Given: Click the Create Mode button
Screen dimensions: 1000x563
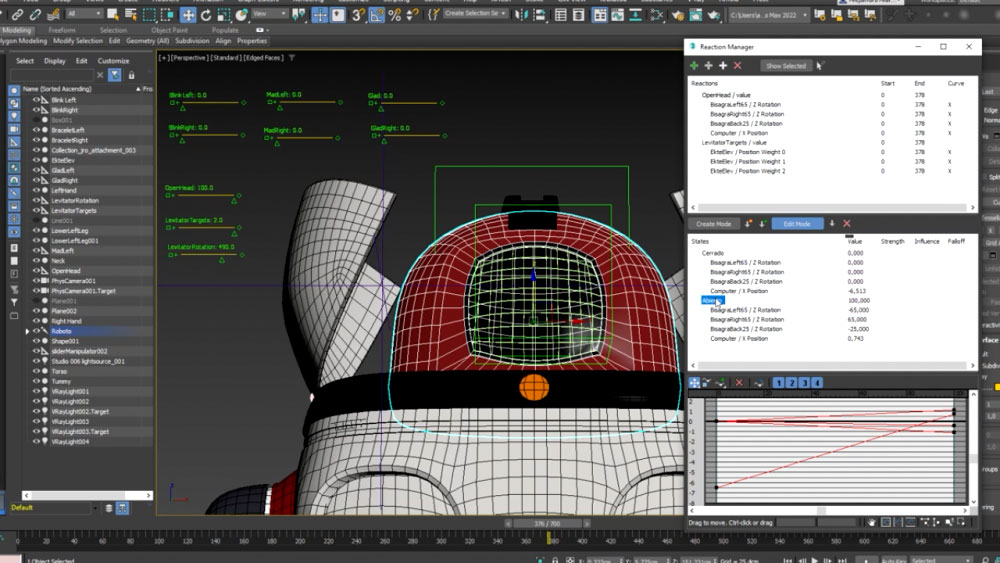Looking at the screenshot, I should [x=713, y=224].
